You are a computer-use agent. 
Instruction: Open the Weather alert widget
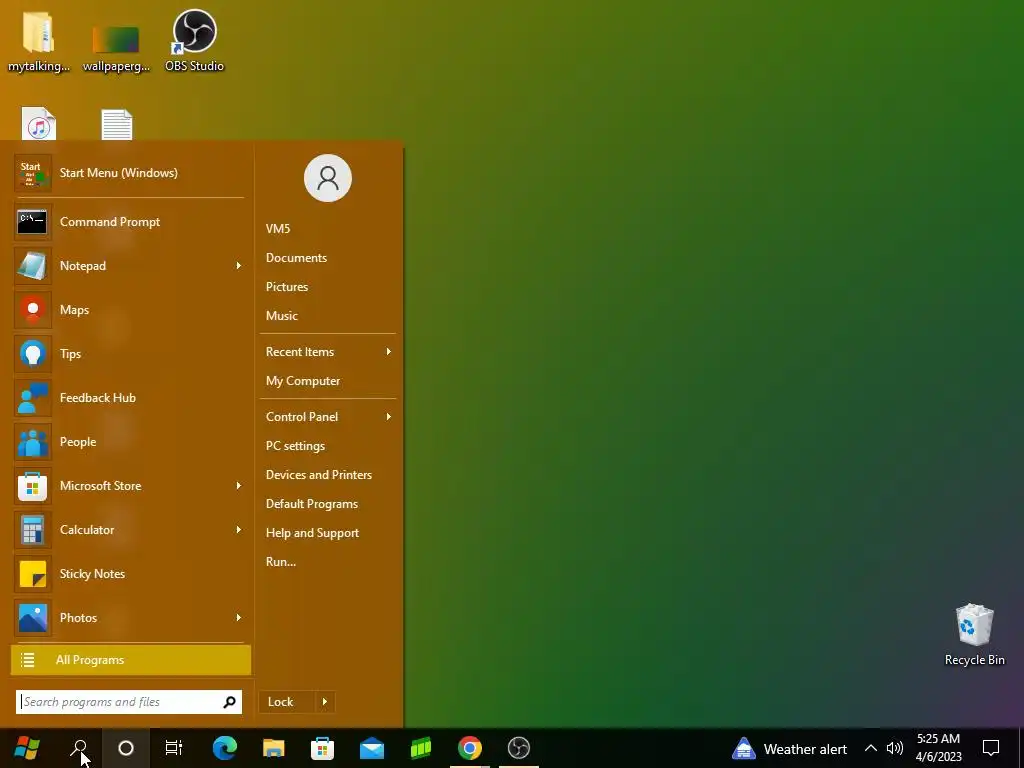point(789,749)
